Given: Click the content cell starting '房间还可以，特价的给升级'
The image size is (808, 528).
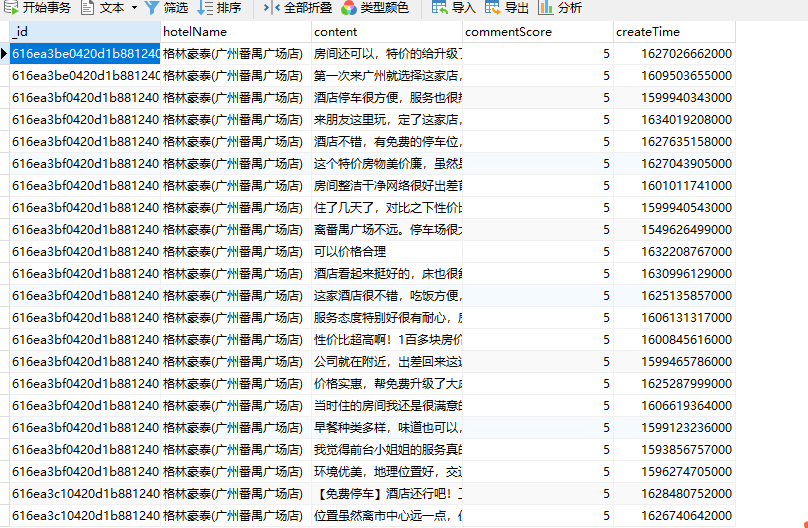Looking at the screenshot, I should click(x=387, y=54).
